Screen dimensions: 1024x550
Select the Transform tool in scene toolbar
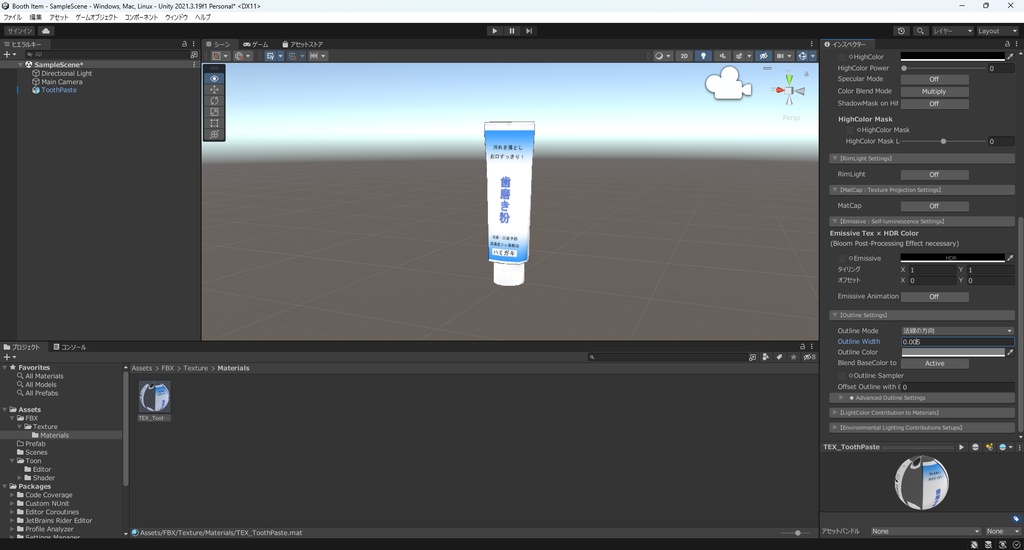[214, 134]
